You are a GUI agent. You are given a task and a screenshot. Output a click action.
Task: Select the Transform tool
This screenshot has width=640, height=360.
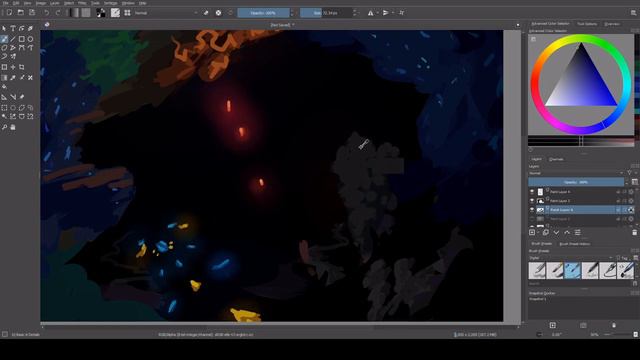[x=4, y=67]
